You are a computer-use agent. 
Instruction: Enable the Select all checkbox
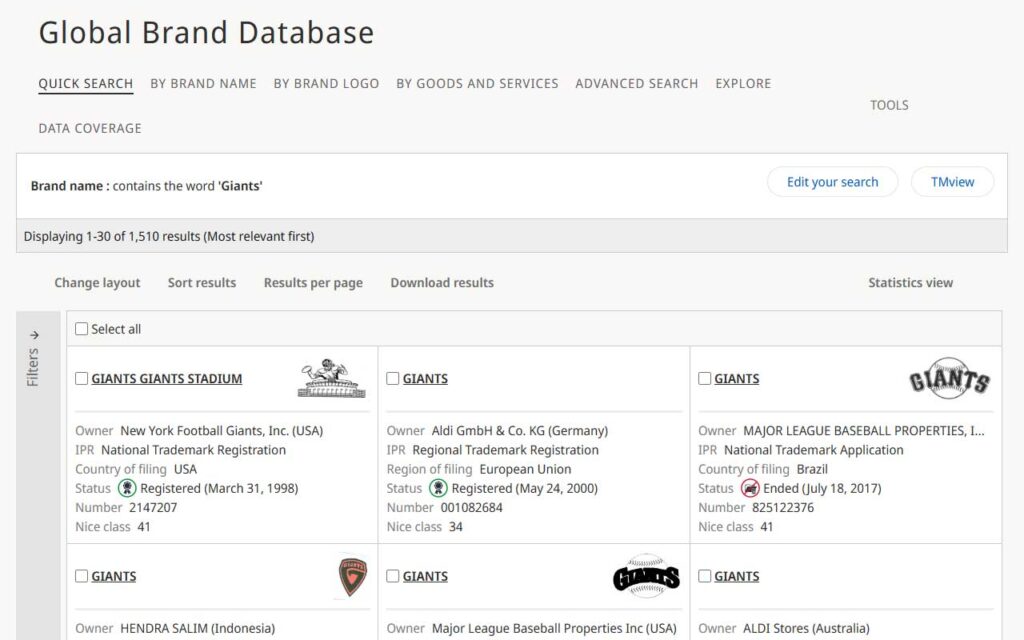click(x=80, y=328)
